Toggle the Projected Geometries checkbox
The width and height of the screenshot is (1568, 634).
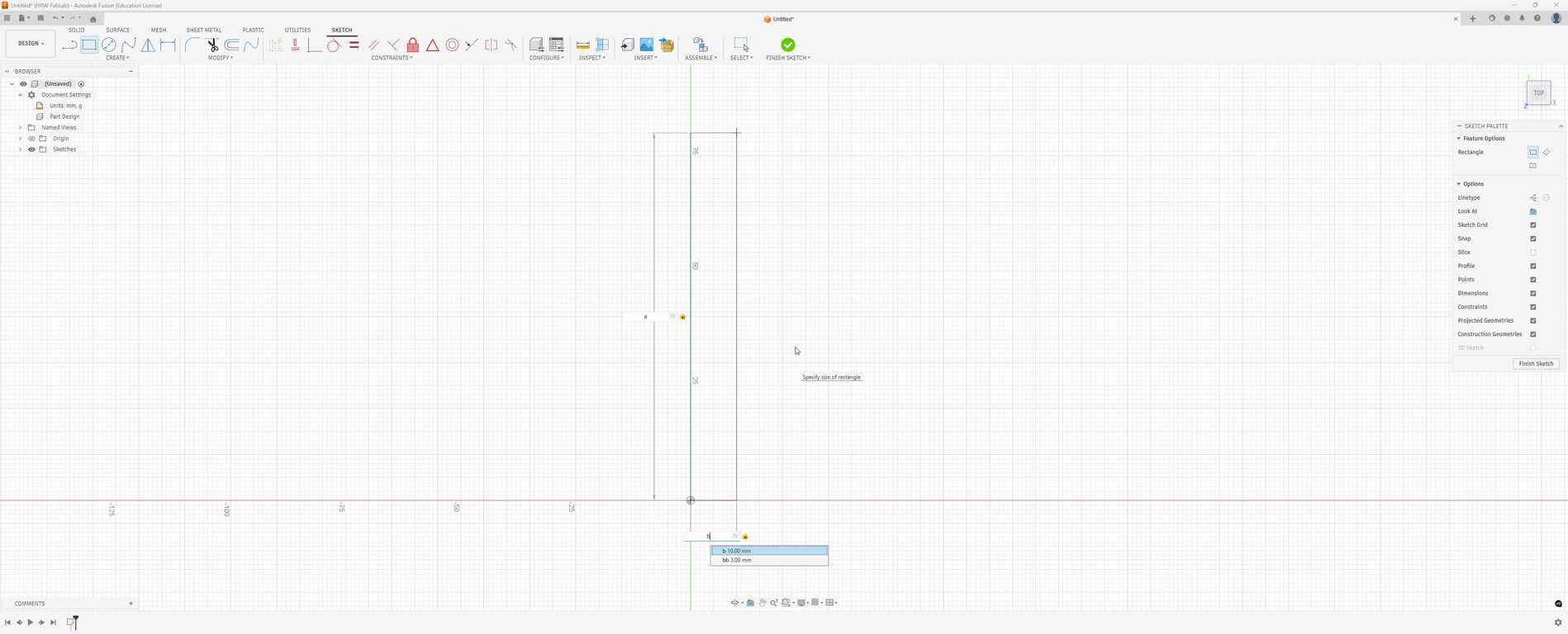pyautogui.click(x=1533, y=320)
